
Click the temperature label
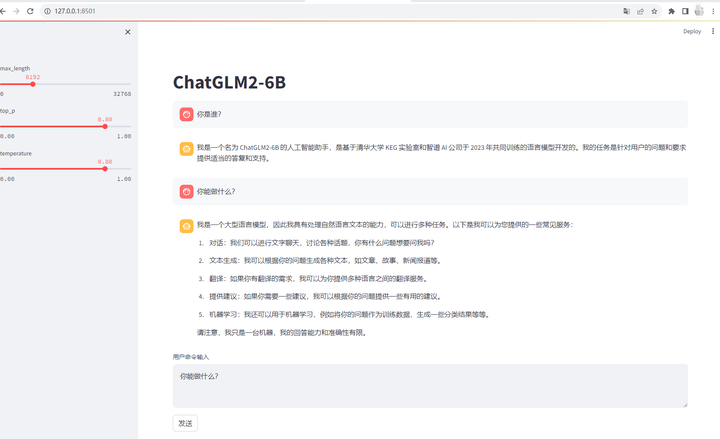pyautogui.click(x=16, y=153)
